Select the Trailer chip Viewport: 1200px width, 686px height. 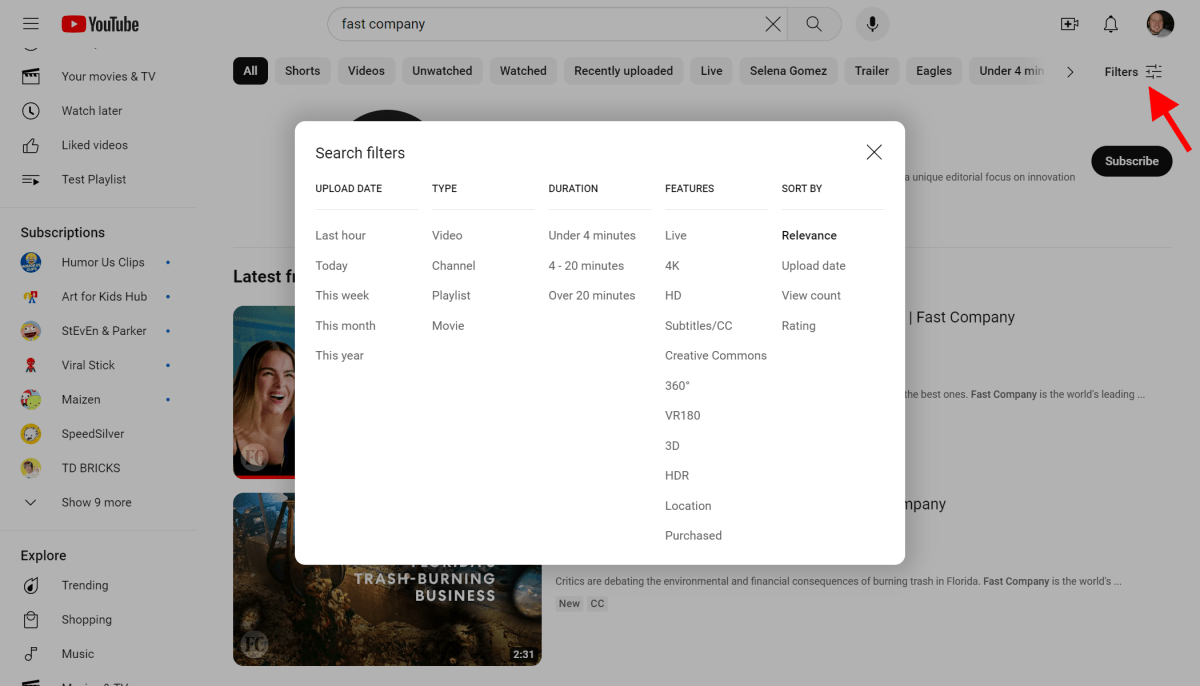click(x=872, y=71)
